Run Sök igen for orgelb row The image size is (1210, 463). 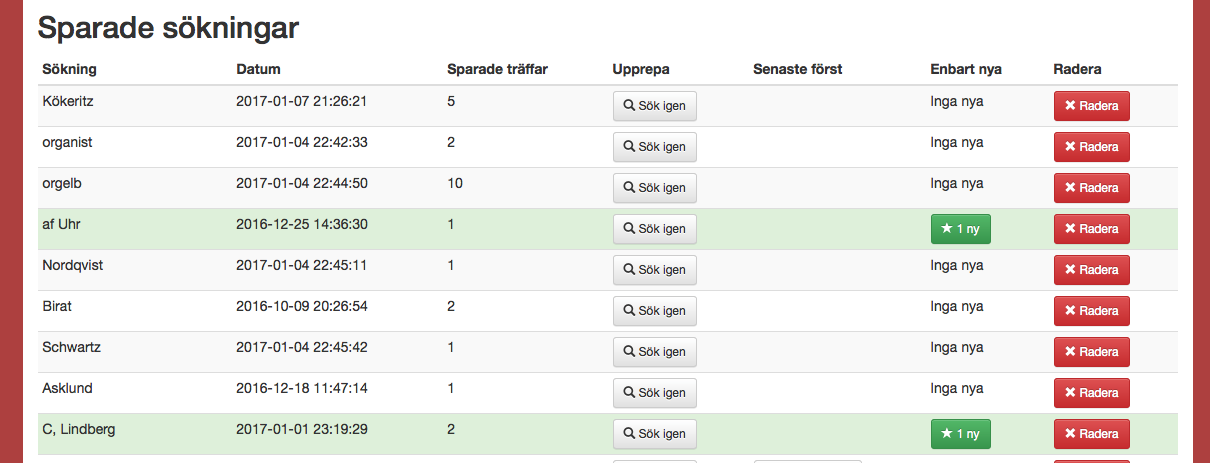coord(654,188)
